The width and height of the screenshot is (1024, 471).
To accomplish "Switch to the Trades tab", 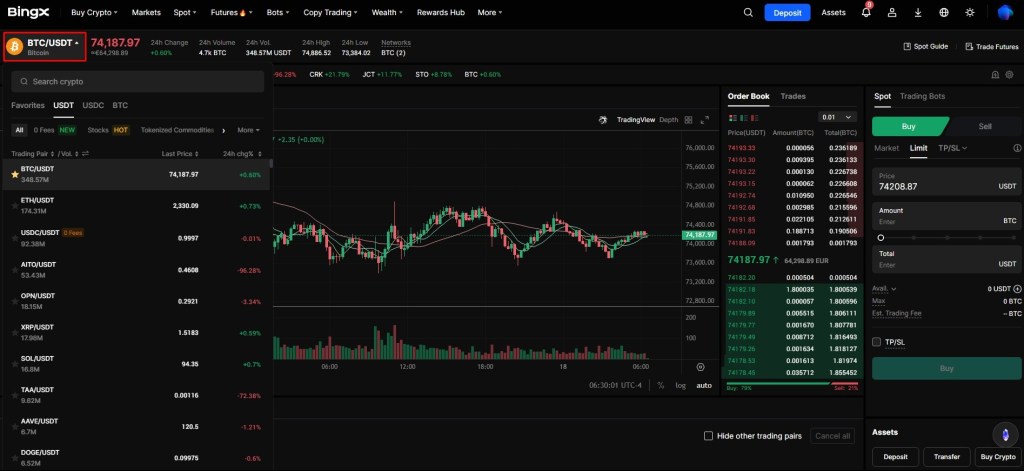I will (793, 96).
